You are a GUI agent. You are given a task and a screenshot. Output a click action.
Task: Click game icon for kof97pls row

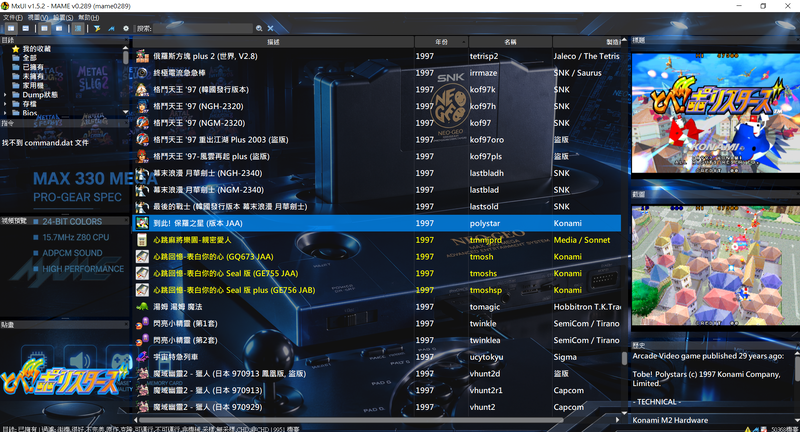[142, 157]
